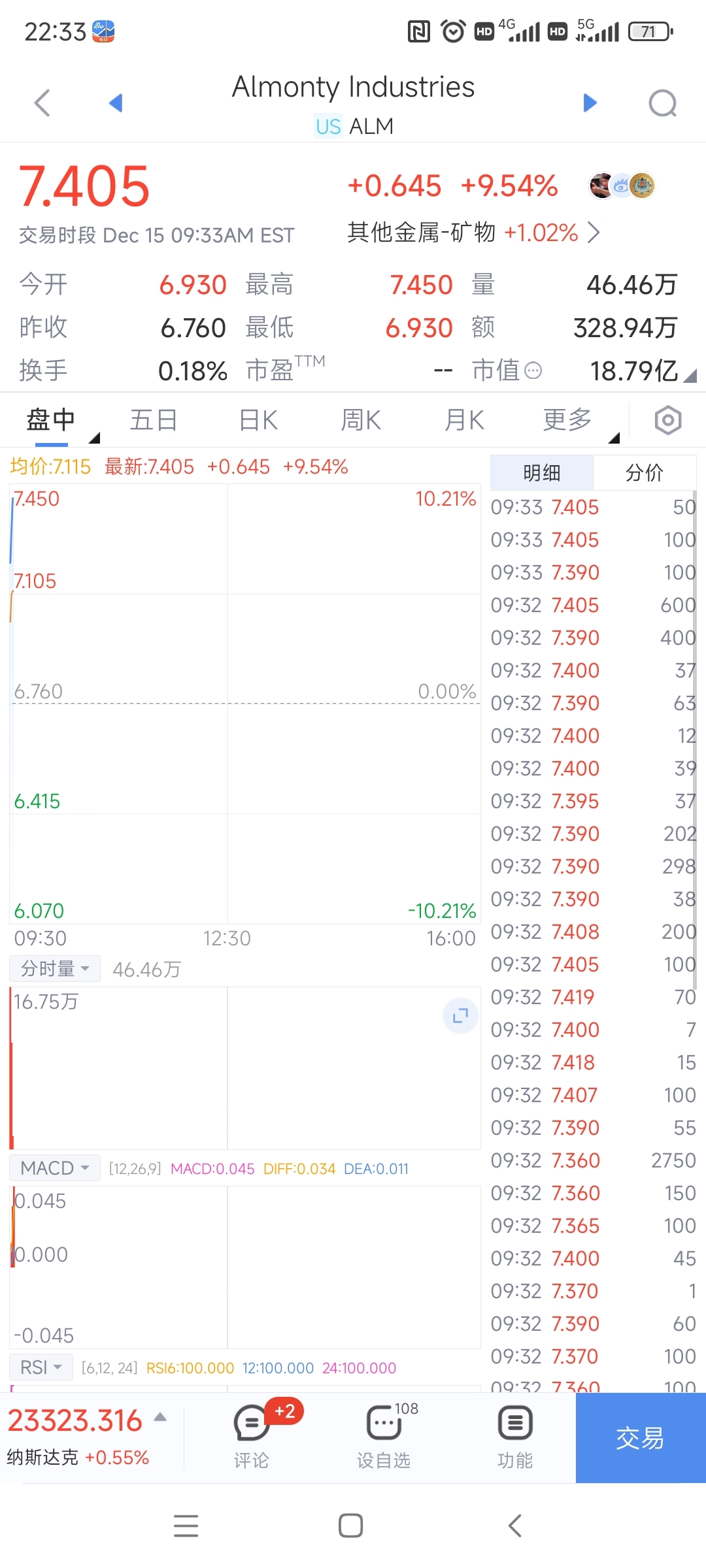This screenshot has height=1568, width=706.
Task: Open chart settings hexagon gear icon
Action: pos(667,420)
